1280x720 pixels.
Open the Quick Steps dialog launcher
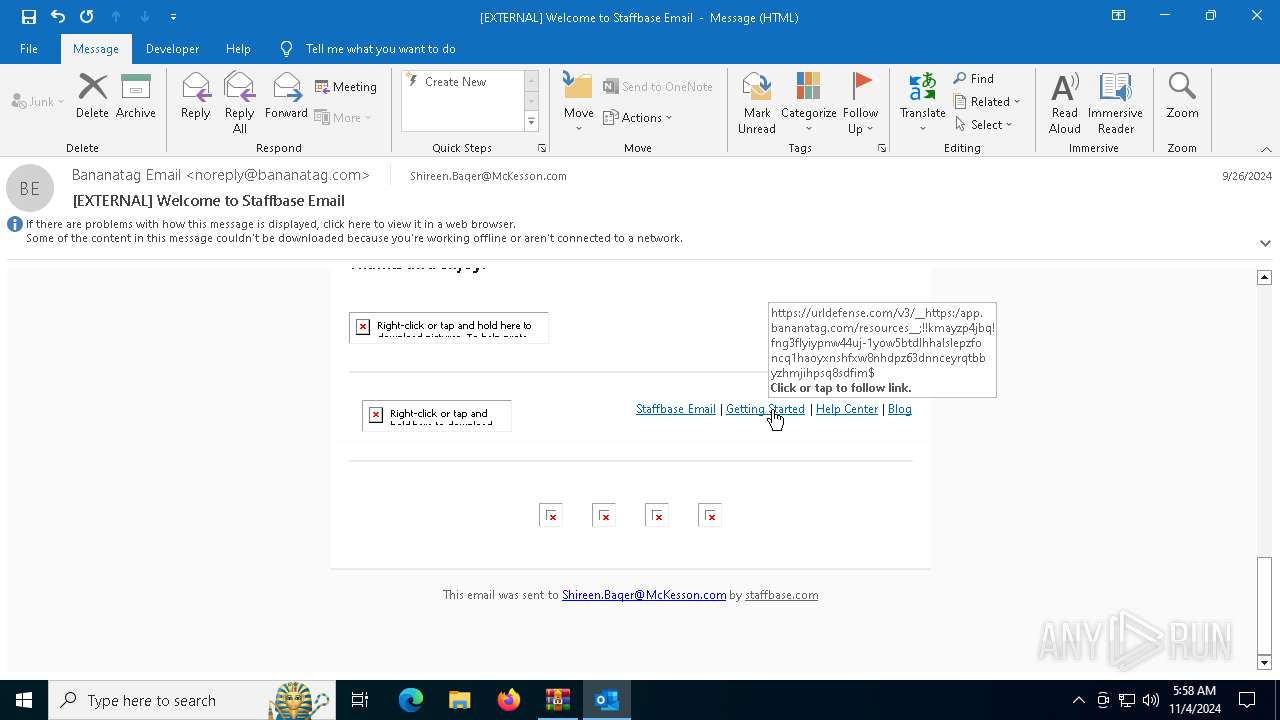pyautogui.click(x=542, y=148)
